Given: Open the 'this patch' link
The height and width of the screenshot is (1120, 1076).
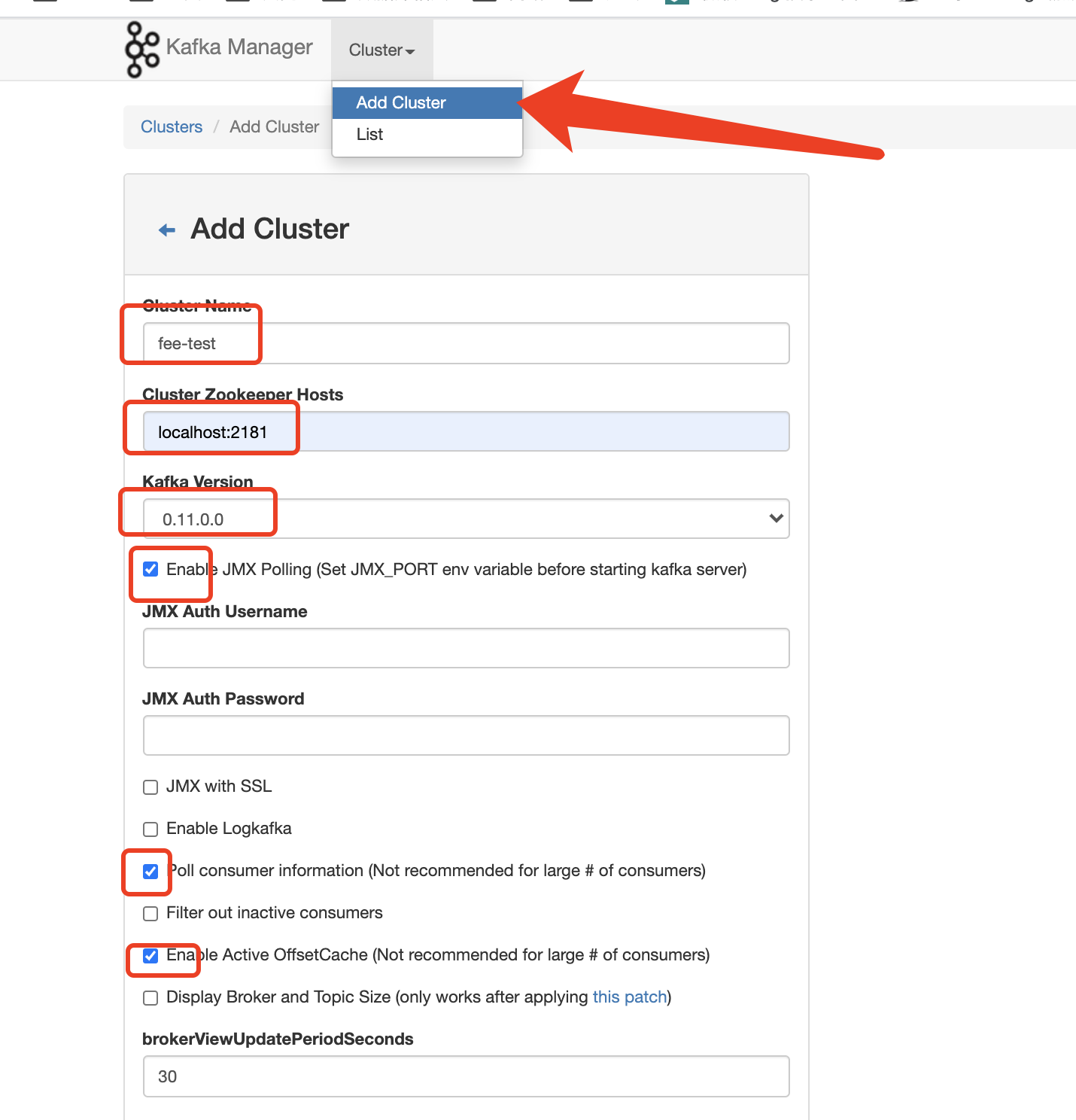Looking at the screenshot, I should pos(630,997).
